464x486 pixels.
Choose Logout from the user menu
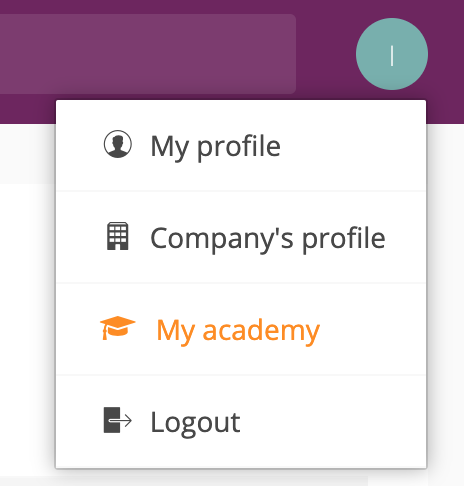pos(241,421)
